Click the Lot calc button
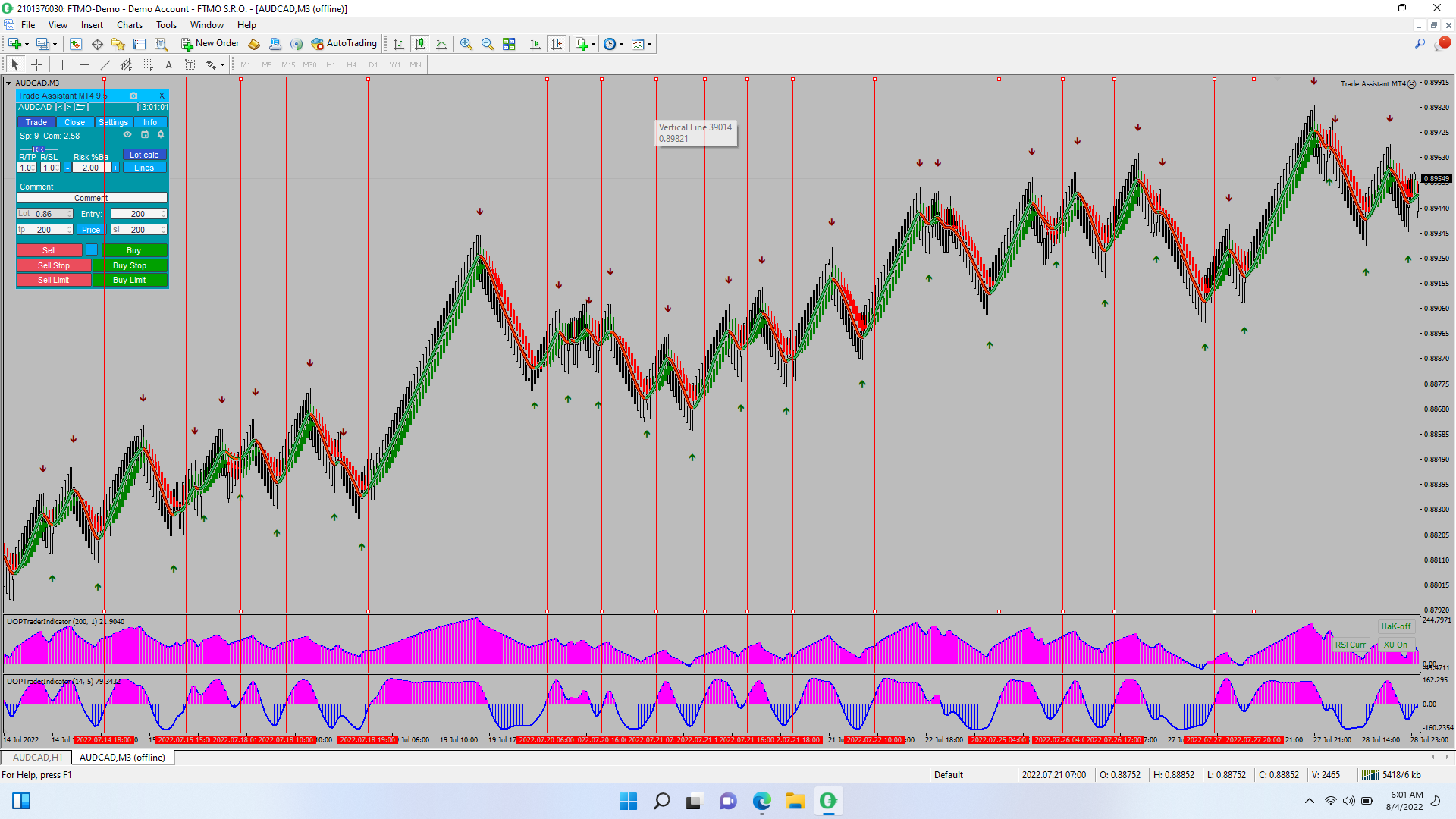This screenshot has width=1456, height=819. click(144, 155)
